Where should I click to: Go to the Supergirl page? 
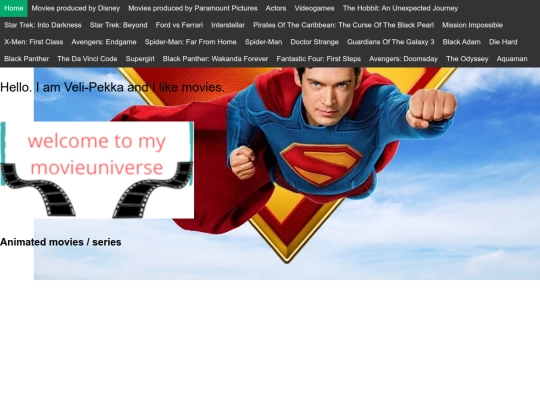[140, 59]
